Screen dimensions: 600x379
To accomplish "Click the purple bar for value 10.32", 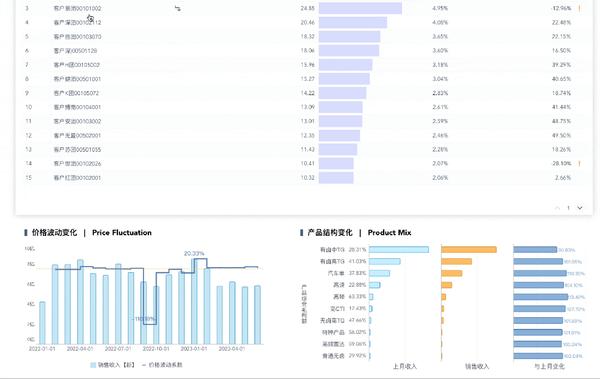I will [x=336, y=178].
